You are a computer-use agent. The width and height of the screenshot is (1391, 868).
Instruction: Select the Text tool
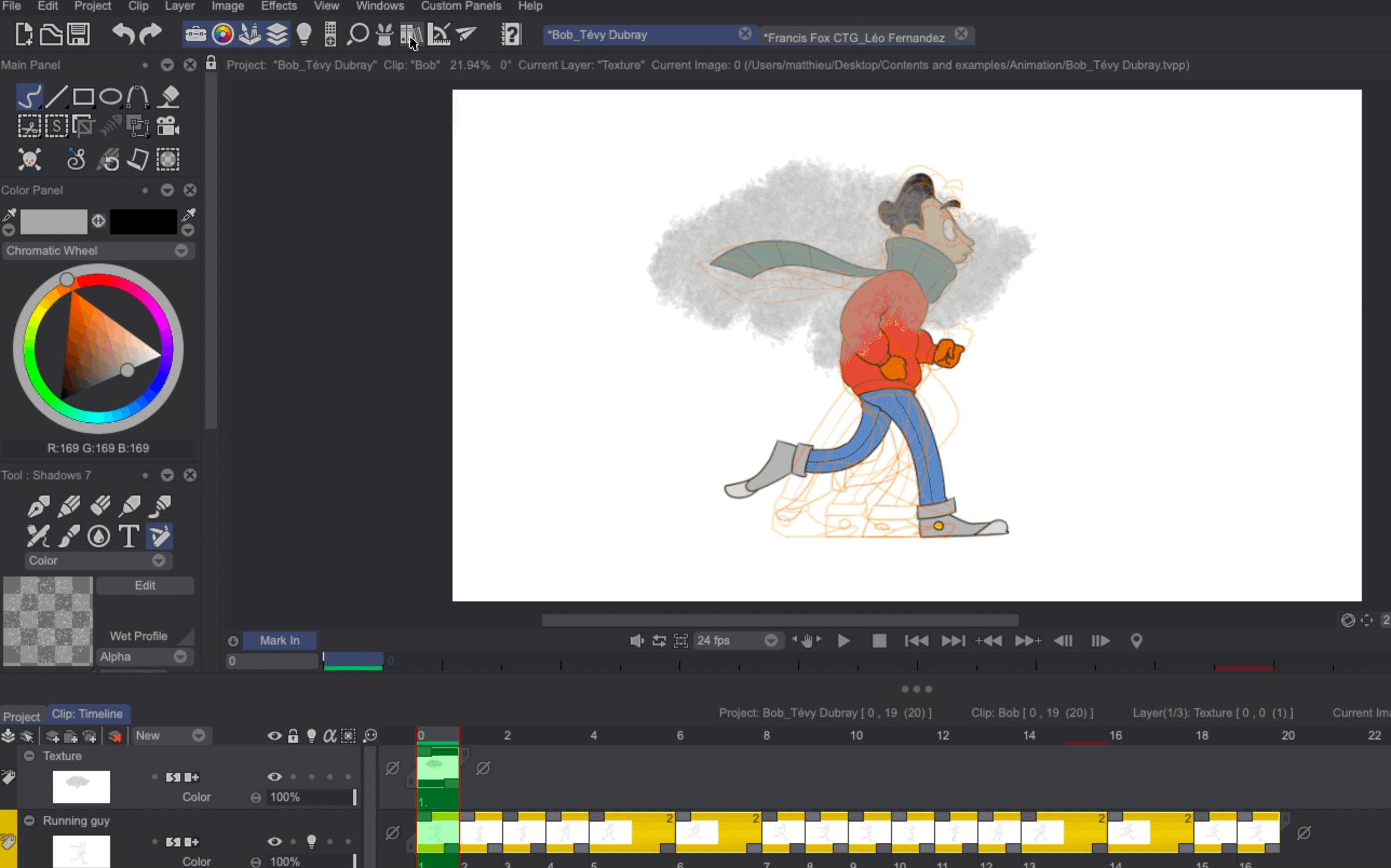pos(128,535)
